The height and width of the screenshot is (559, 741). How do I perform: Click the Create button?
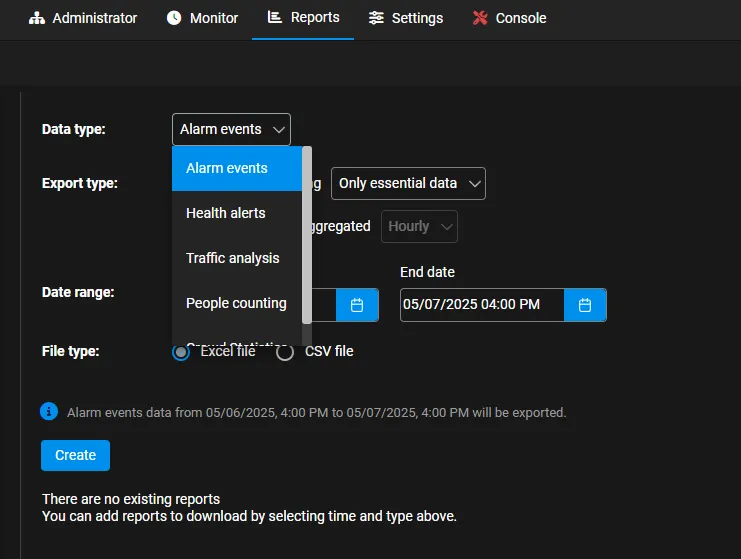[x=76, y=455]
